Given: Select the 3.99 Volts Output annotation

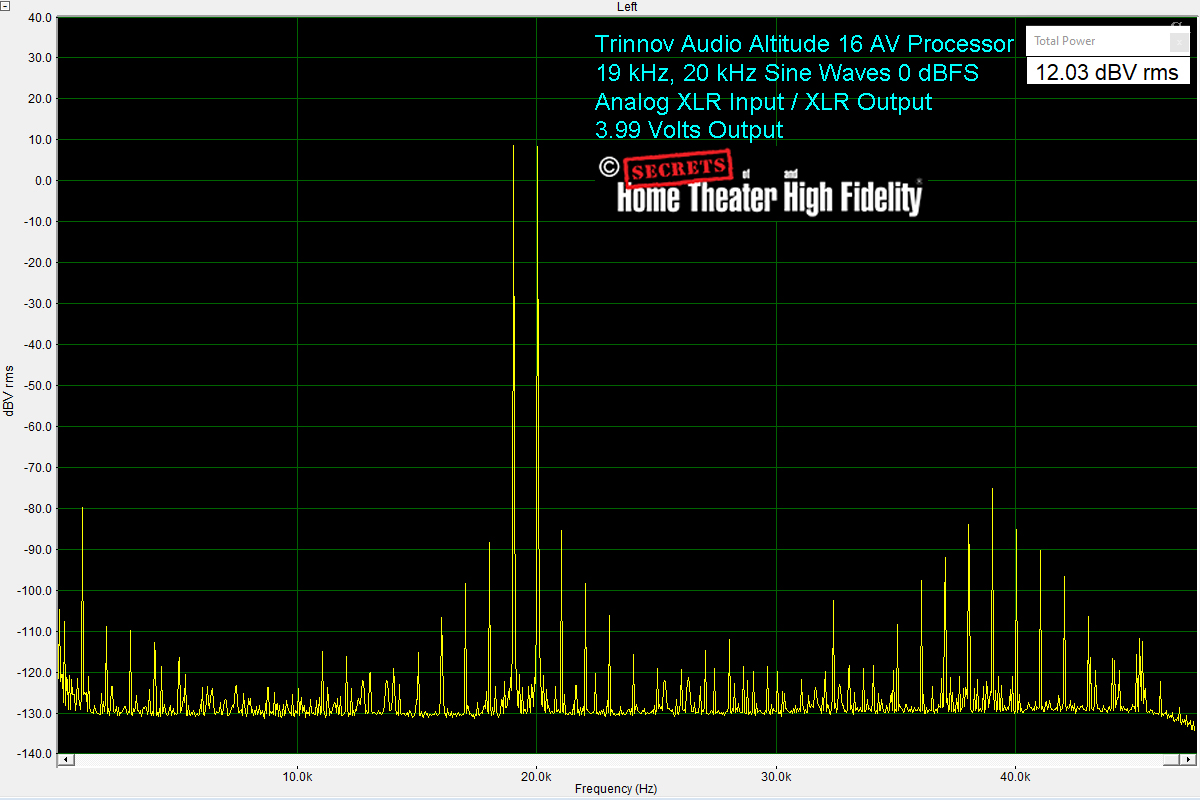Looking at the screenshot, I should click(689, 130).
